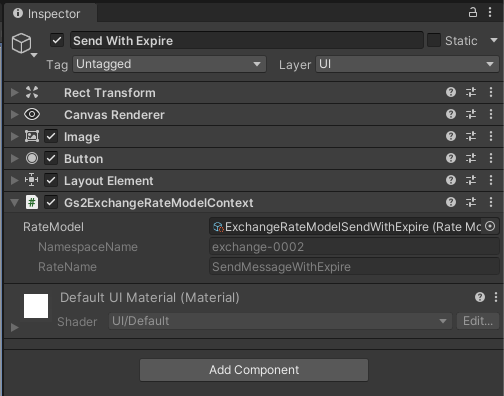
Task: Click the white material preview swatch
Action: point(36,306)
